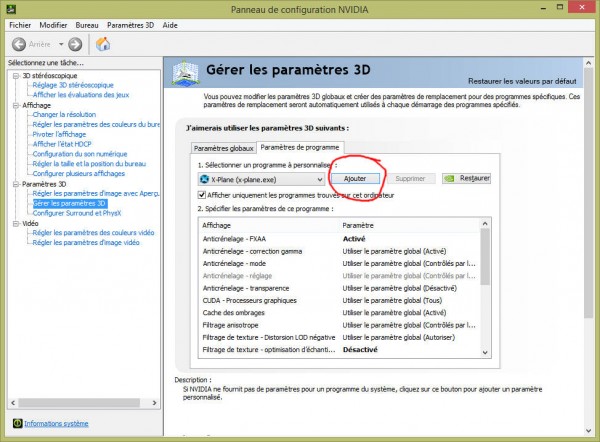Click 'CUDA - Processeurs graphiques' row

[x=339, y=300]
